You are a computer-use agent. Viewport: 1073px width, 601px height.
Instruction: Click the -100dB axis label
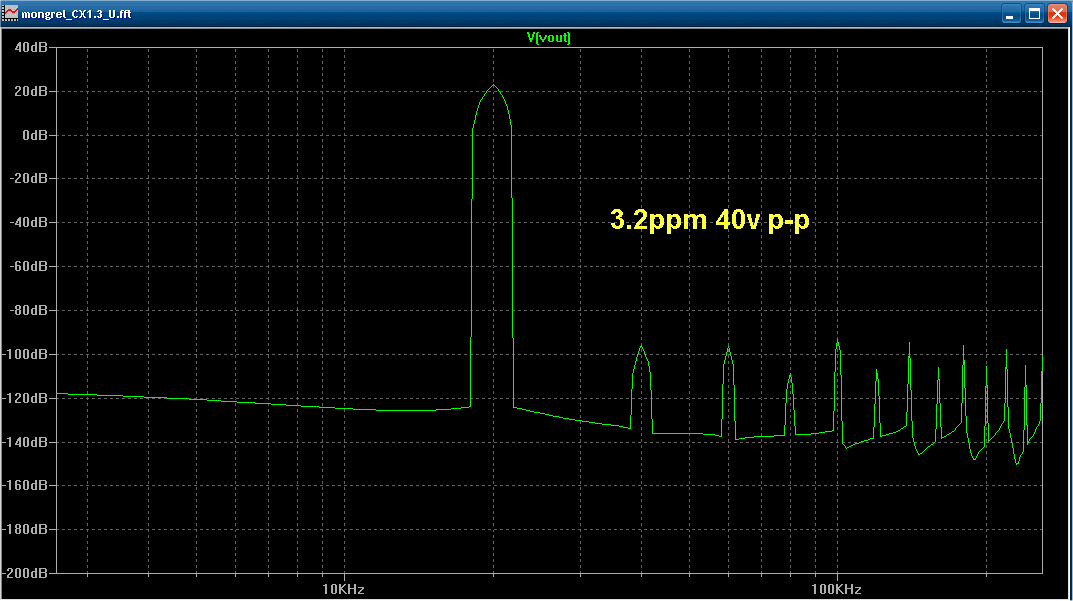25,354
